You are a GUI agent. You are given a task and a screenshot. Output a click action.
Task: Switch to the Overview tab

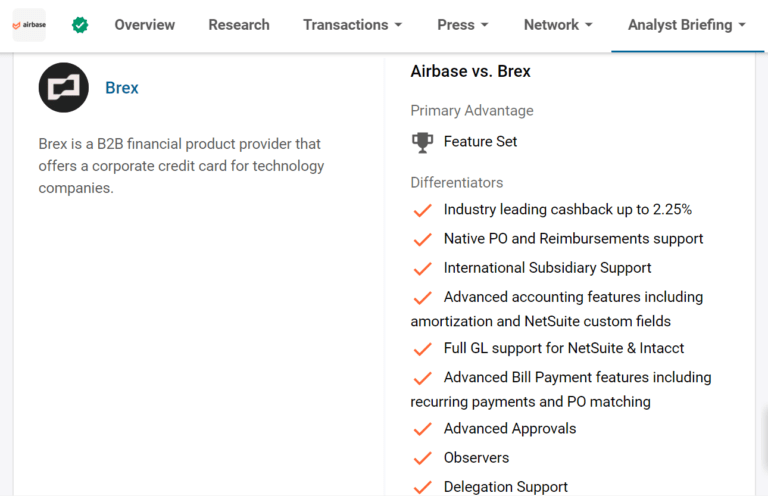(x=144, y=25)
